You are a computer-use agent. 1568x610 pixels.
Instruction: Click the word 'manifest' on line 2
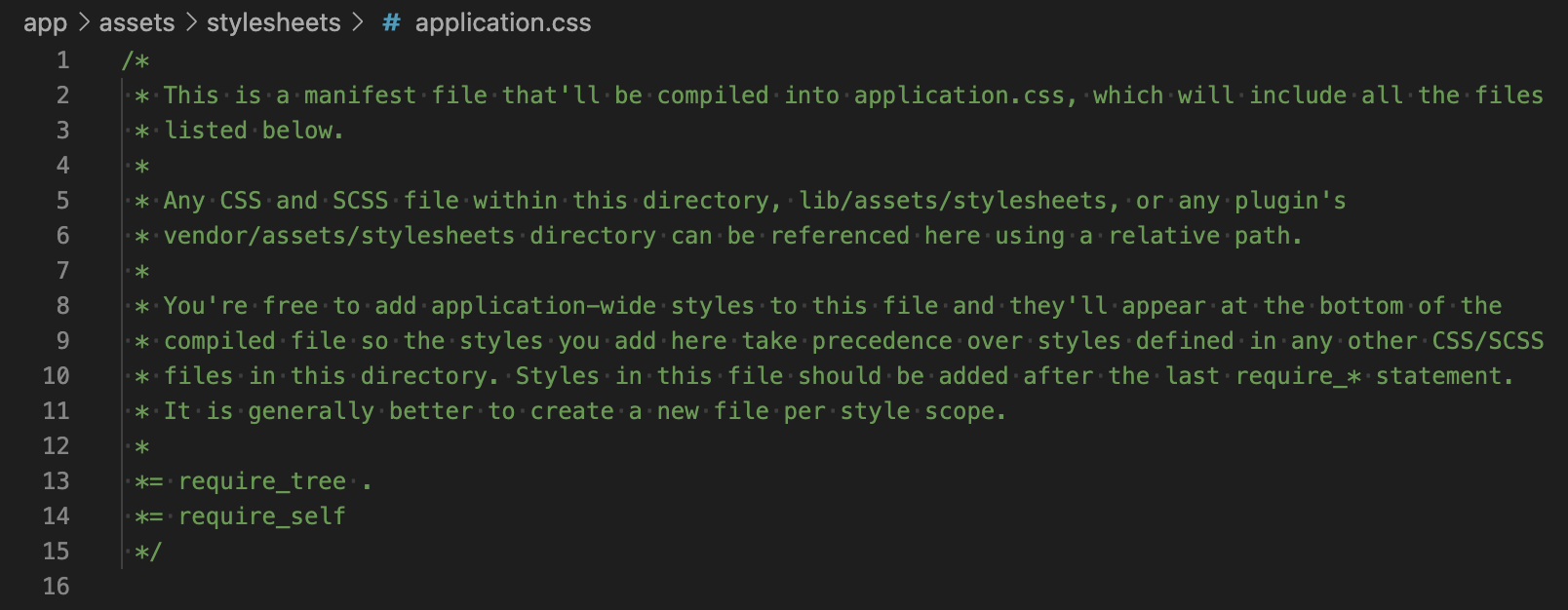point(361,95)
